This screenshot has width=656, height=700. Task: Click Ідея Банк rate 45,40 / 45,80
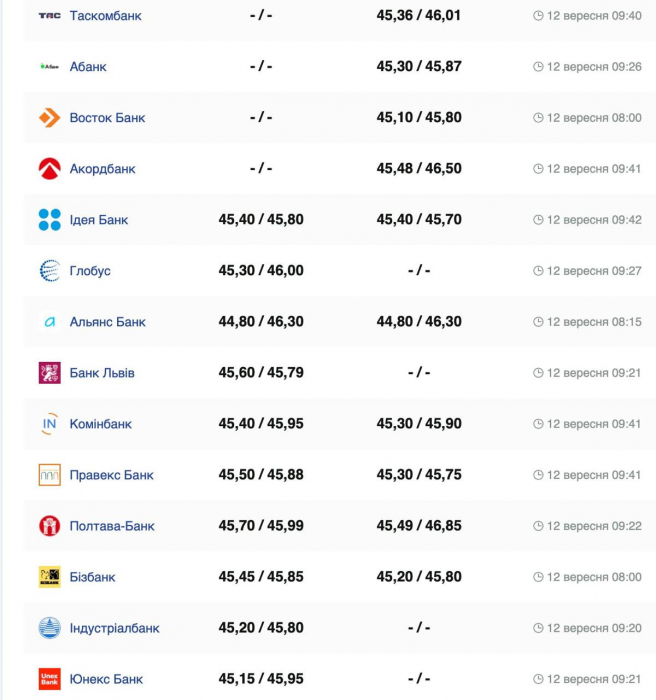pos(261,219)
